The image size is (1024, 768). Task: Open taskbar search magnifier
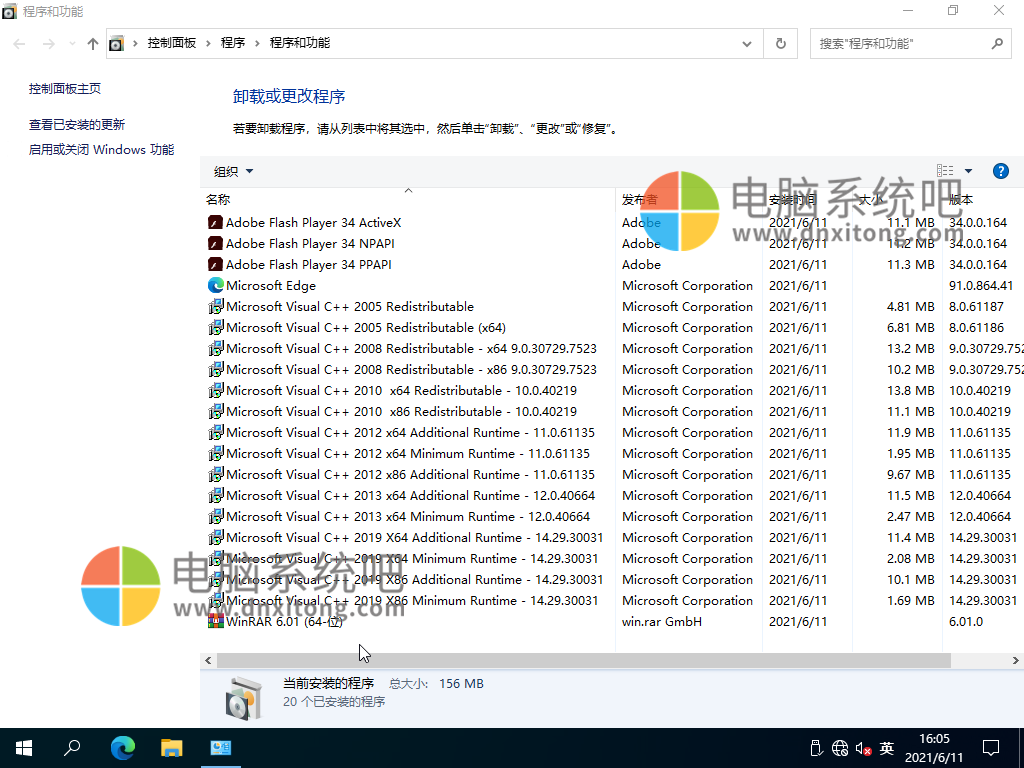click(x=72, y=748)
